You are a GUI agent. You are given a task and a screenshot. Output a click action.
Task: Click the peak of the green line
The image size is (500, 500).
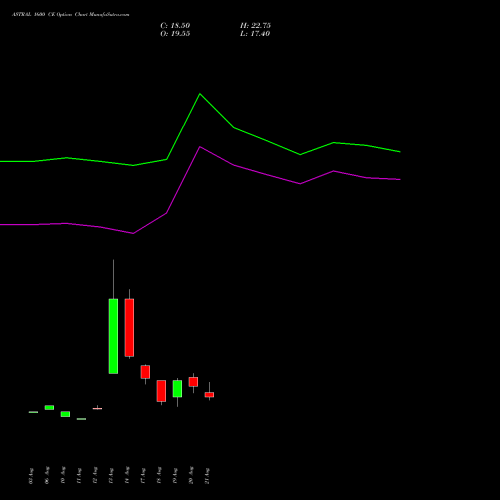(x=200, y=94)
